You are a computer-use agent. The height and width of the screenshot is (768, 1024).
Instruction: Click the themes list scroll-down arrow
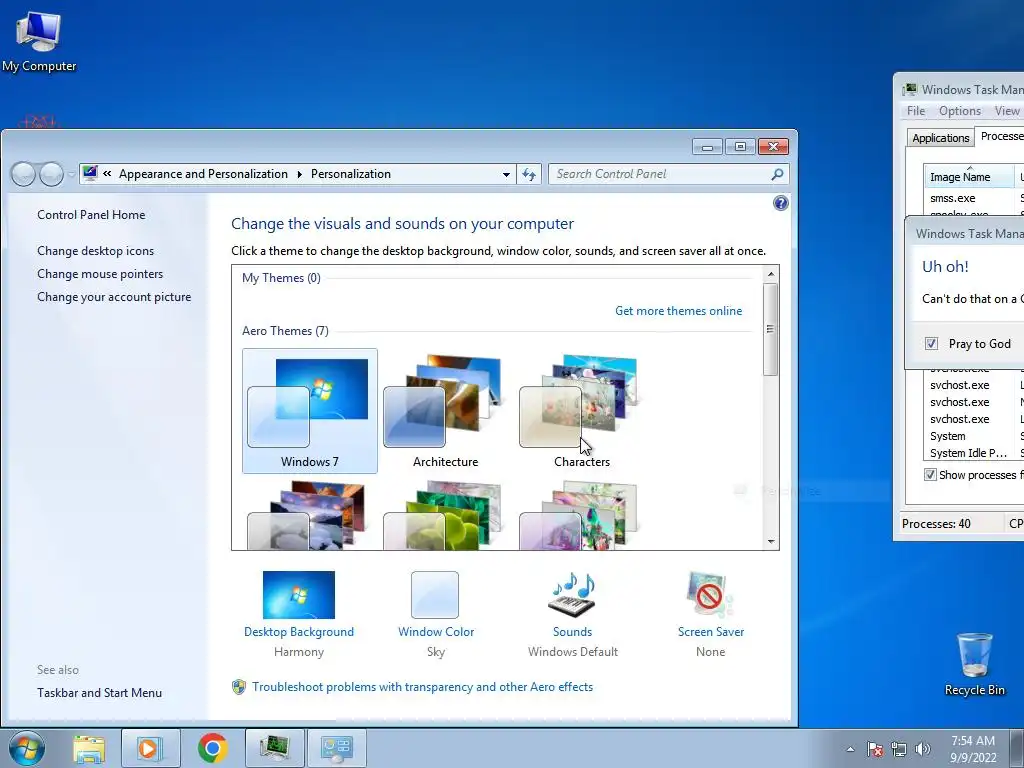coord(771,541)
